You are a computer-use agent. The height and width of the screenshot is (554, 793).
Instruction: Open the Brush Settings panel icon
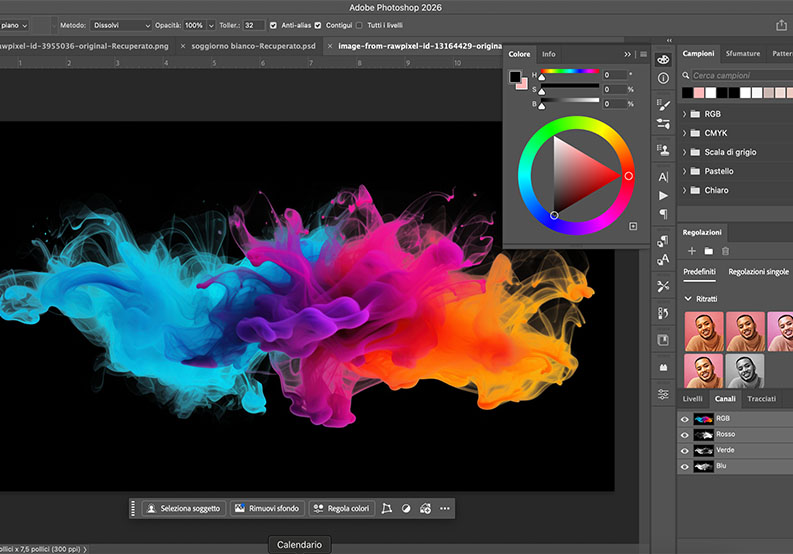663,104
